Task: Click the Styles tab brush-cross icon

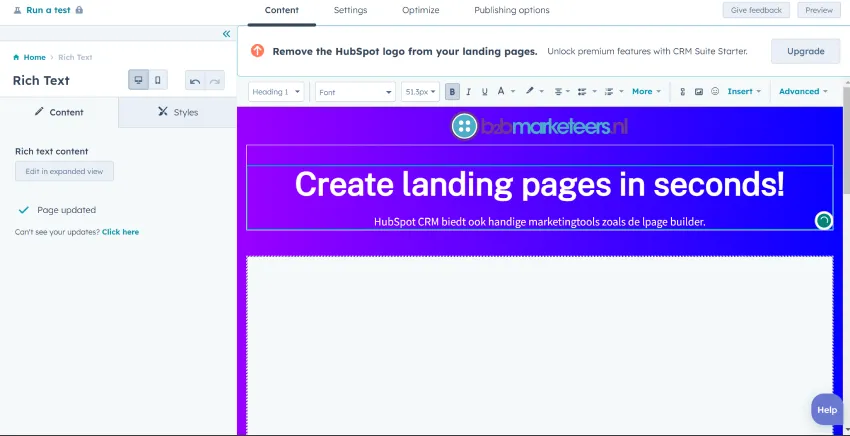Action: pos(163,112)
